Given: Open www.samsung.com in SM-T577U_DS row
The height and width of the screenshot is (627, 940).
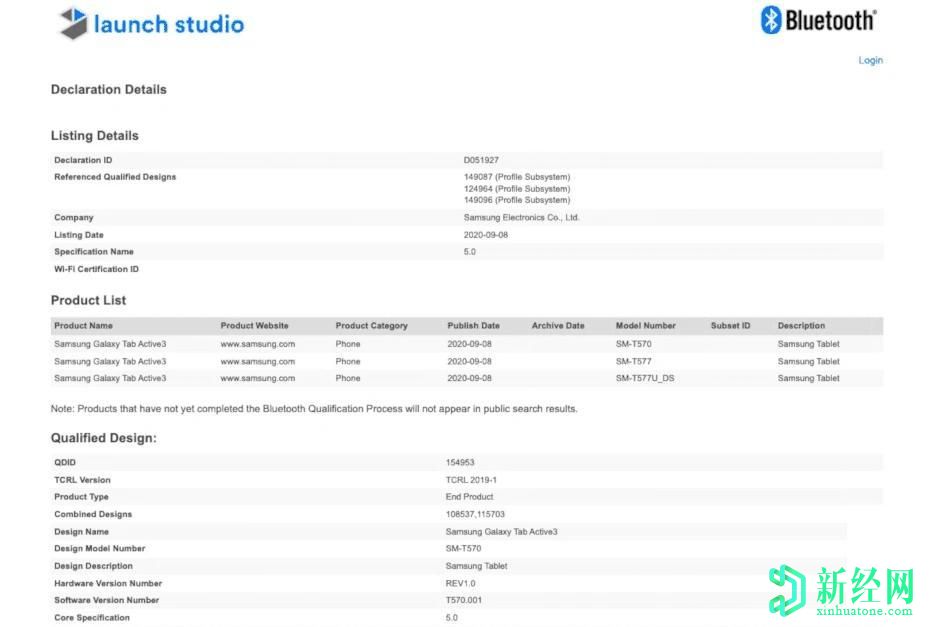Looking at the screenshot, I should (x=257, y=378).
